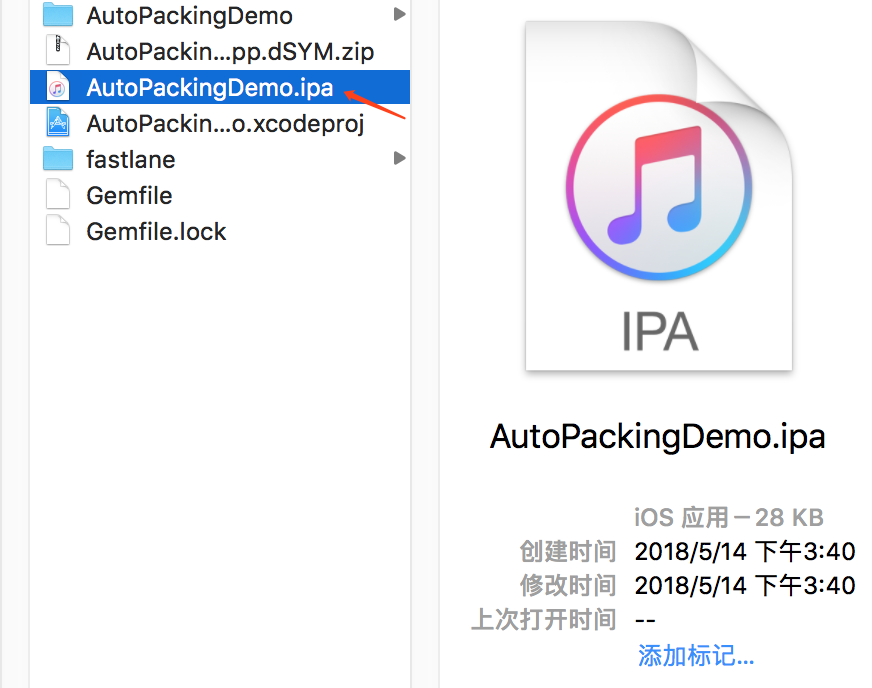Collapse the selected AutoPackingDemo.ipa disclosure arrow

coord(398,87)
